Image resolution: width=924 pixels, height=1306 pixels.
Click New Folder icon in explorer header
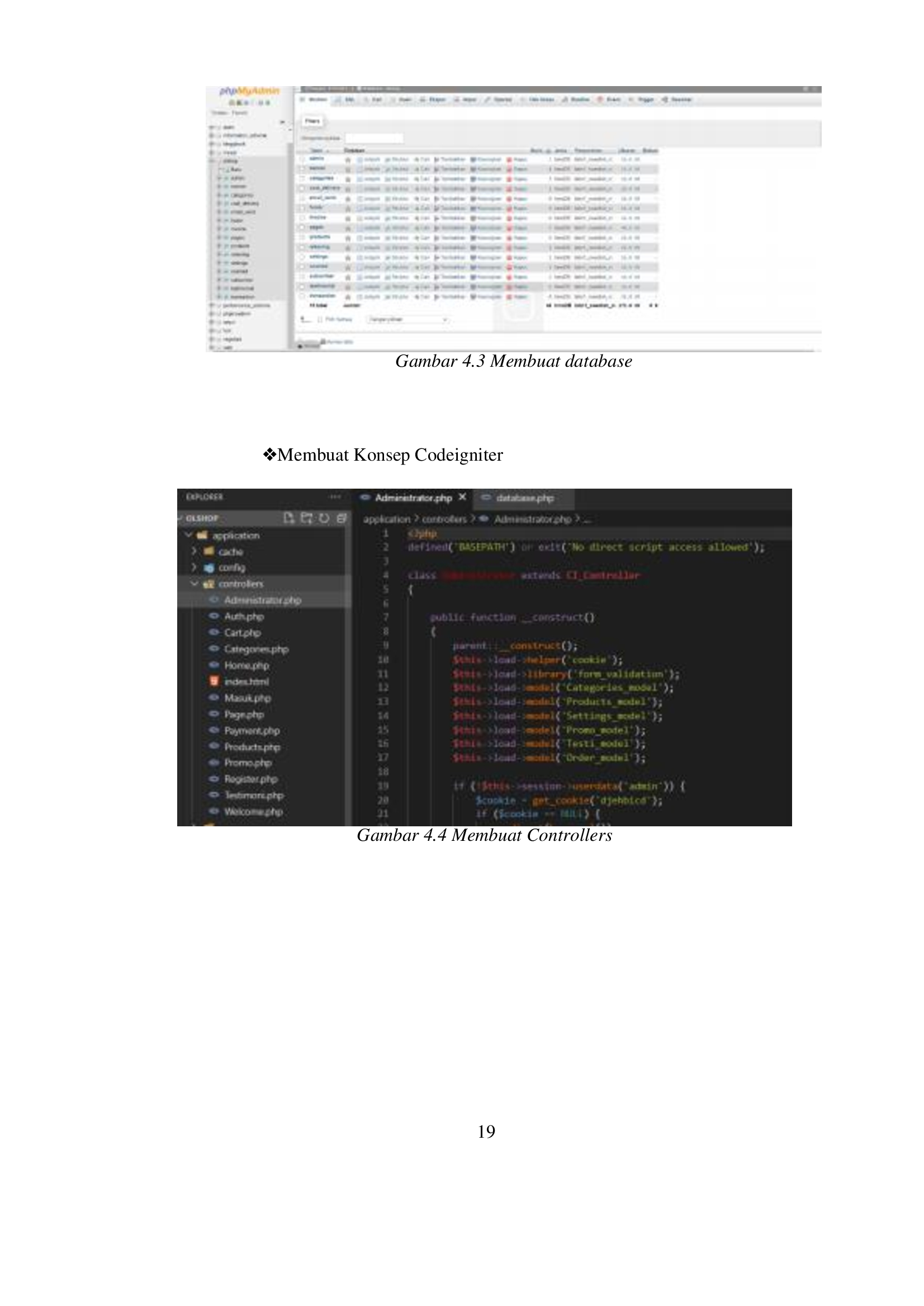point(307,518)
